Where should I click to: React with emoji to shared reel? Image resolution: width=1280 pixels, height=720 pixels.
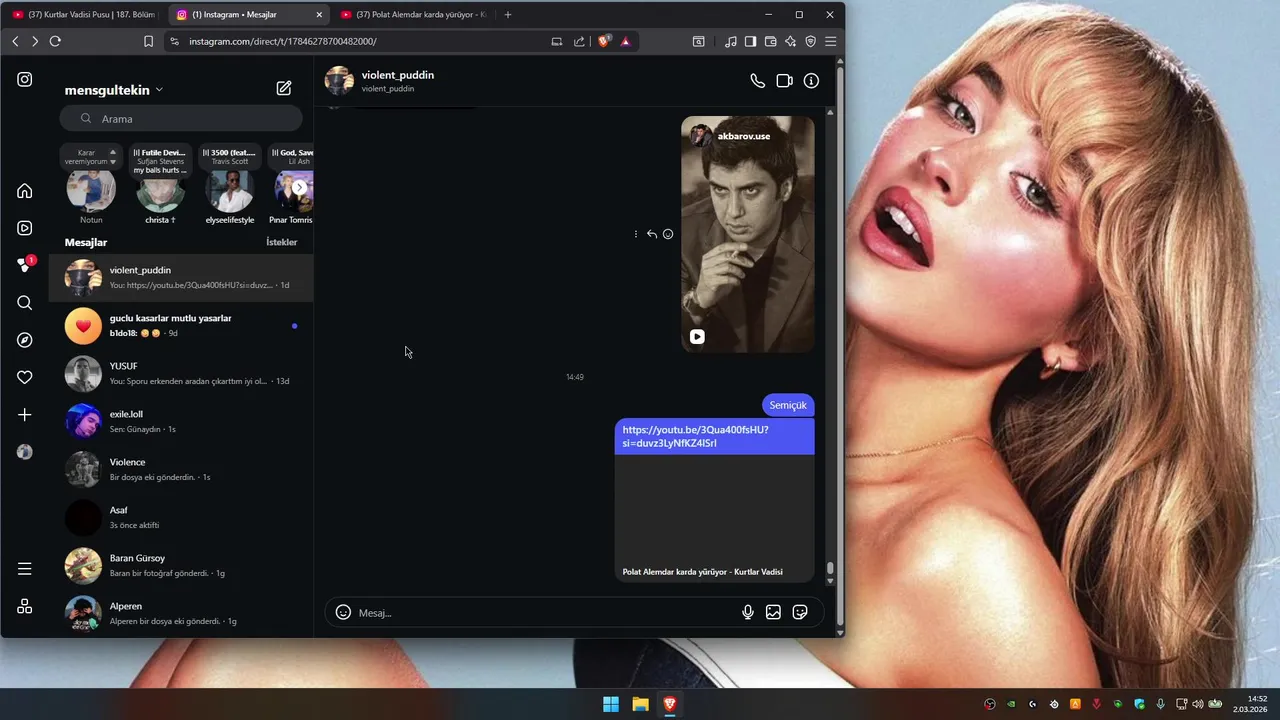coord(668,234)
